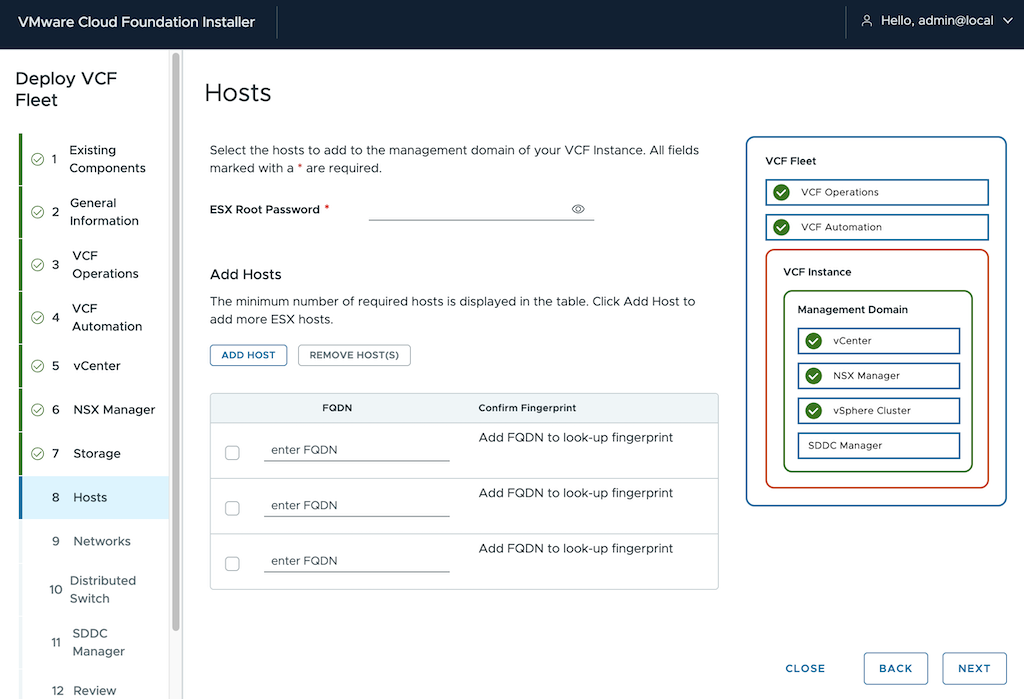The height and width of the screenshot is (699, 1024).
Task: Click the second enter FQDN field
Action: click(357, 506)
